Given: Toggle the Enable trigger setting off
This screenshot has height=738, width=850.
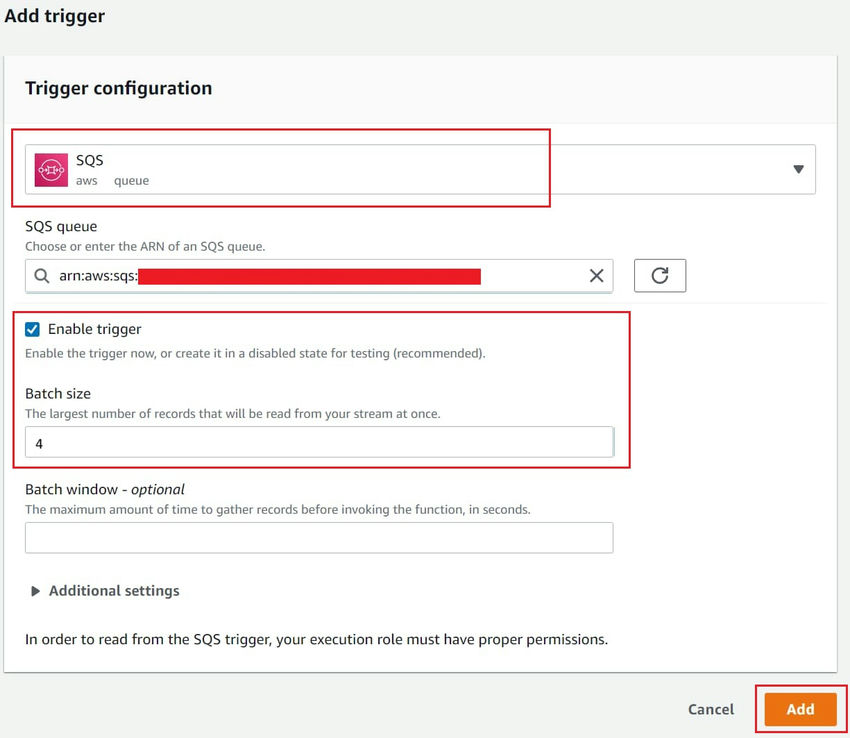Looking at the screenshot, I should click(x=34, y=328).
